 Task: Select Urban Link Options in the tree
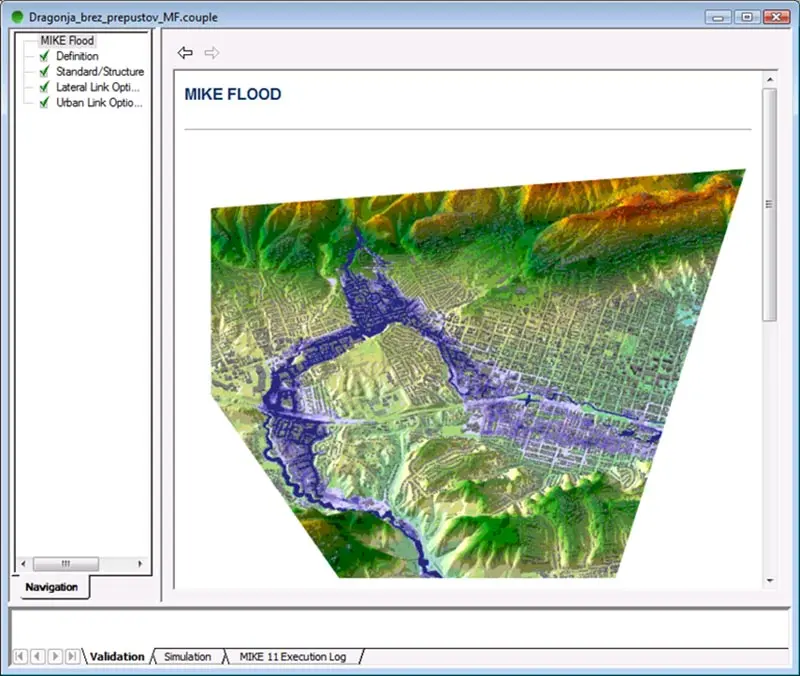click(99, 103)
